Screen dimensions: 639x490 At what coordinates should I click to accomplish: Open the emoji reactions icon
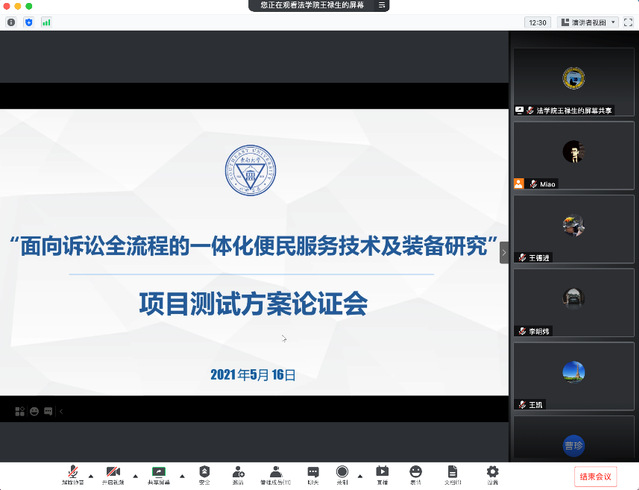[415, 472]
